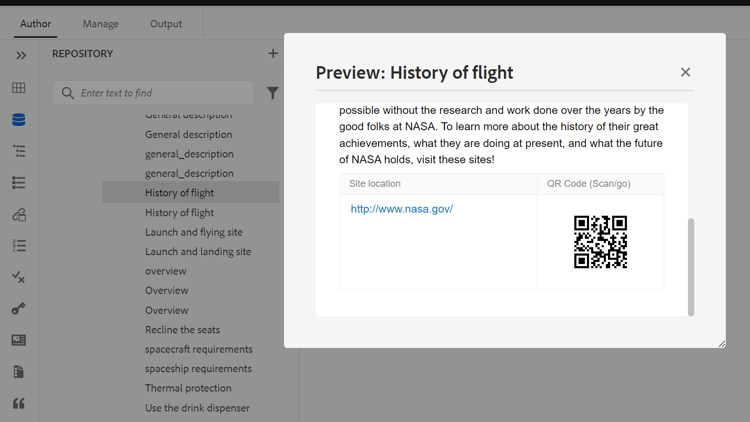
Task: Switch to the Manage tab
Action: (100, 23)
